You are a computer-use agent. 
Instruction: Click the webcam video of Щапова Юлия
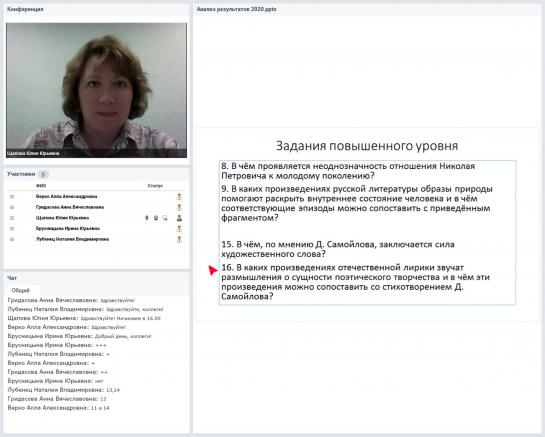[x=96, y=90]
